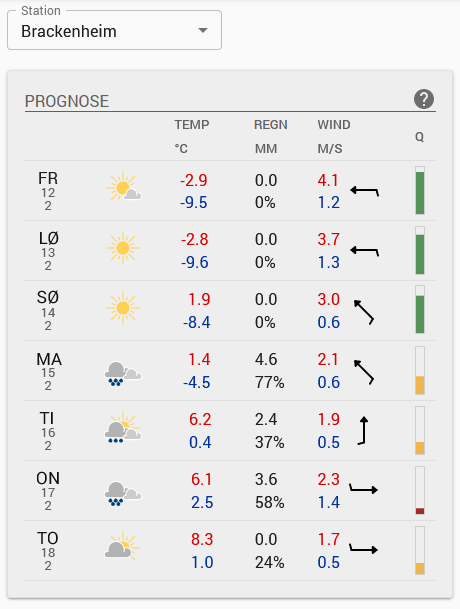Click Wednesday's wind arrow pointing right

click(363, 489)
